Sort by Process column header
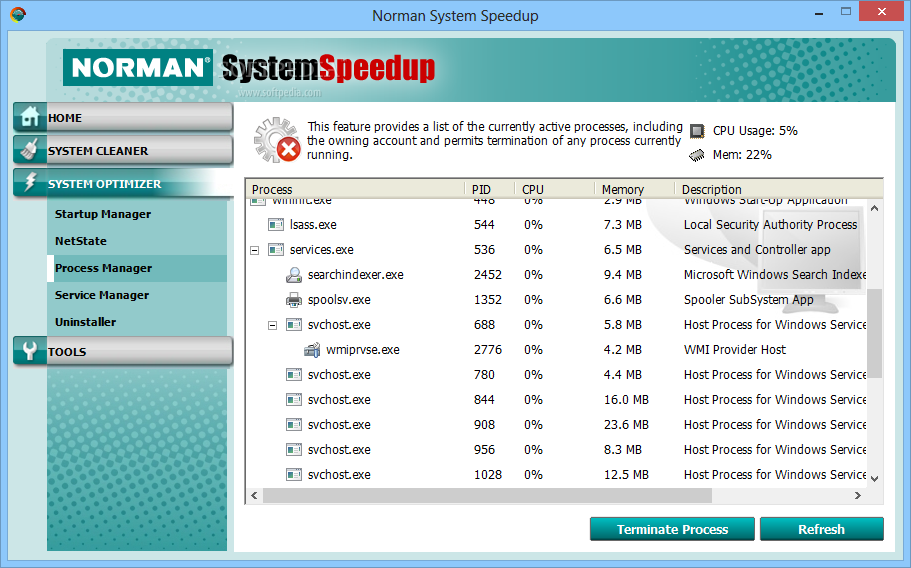The width and height of the screenshot is (911, 568). click(x=355, y=189)
